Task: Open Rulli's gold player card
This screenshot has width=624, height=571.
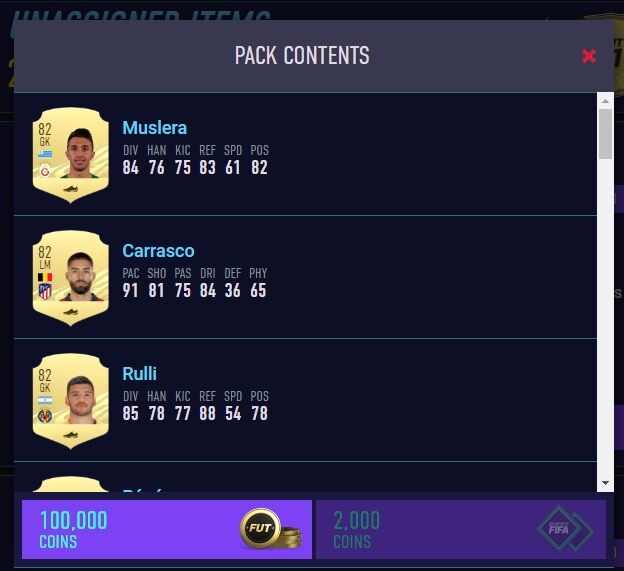Action: tap(71, 401)
